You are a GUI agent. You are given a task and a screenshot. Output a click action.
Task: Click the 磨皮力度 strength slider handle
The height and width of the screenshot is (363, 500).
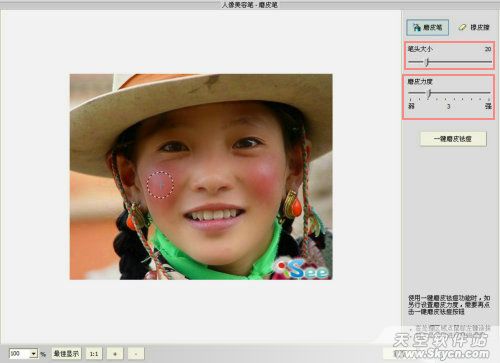(x=429, y=93)
